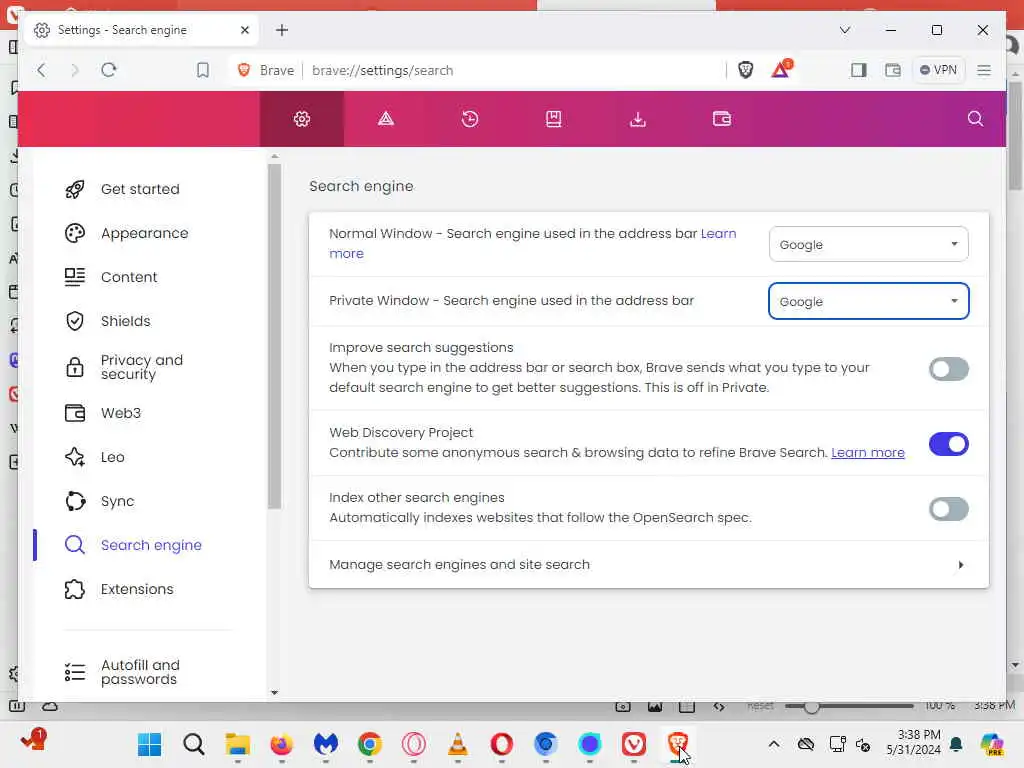Launch Firefox from taskbar

click(281, 744)
